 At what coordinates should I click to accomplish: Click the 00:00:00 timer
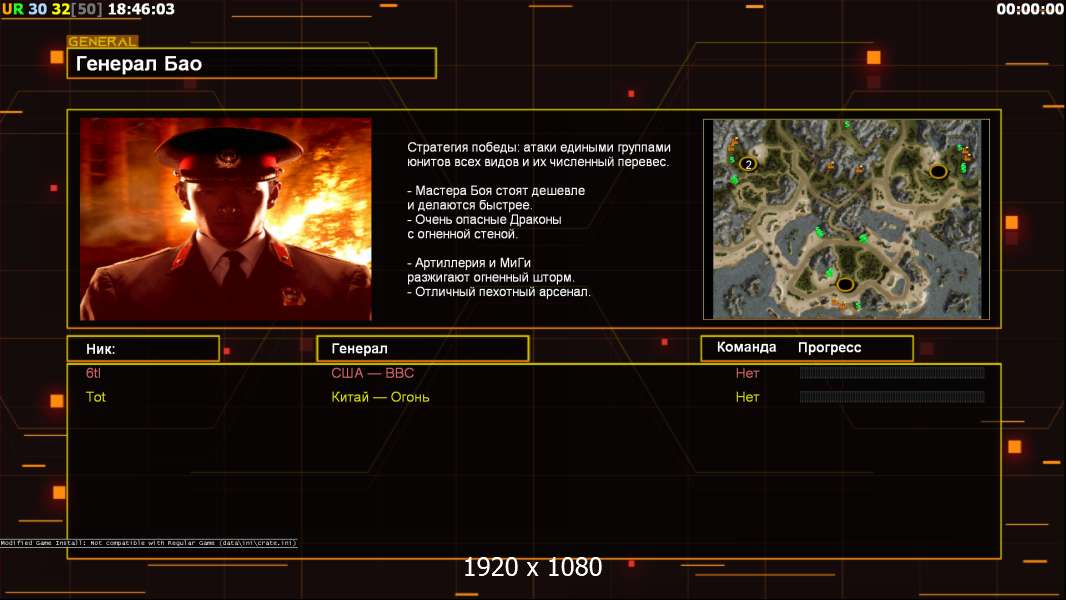[1029, 9]
